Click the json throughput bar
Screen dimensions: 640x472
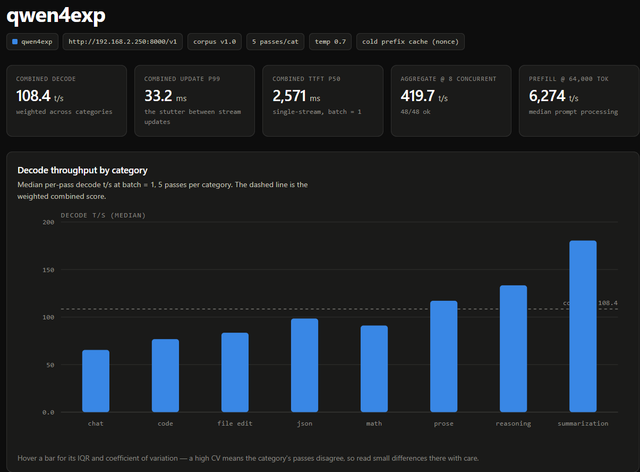point(304,365)
